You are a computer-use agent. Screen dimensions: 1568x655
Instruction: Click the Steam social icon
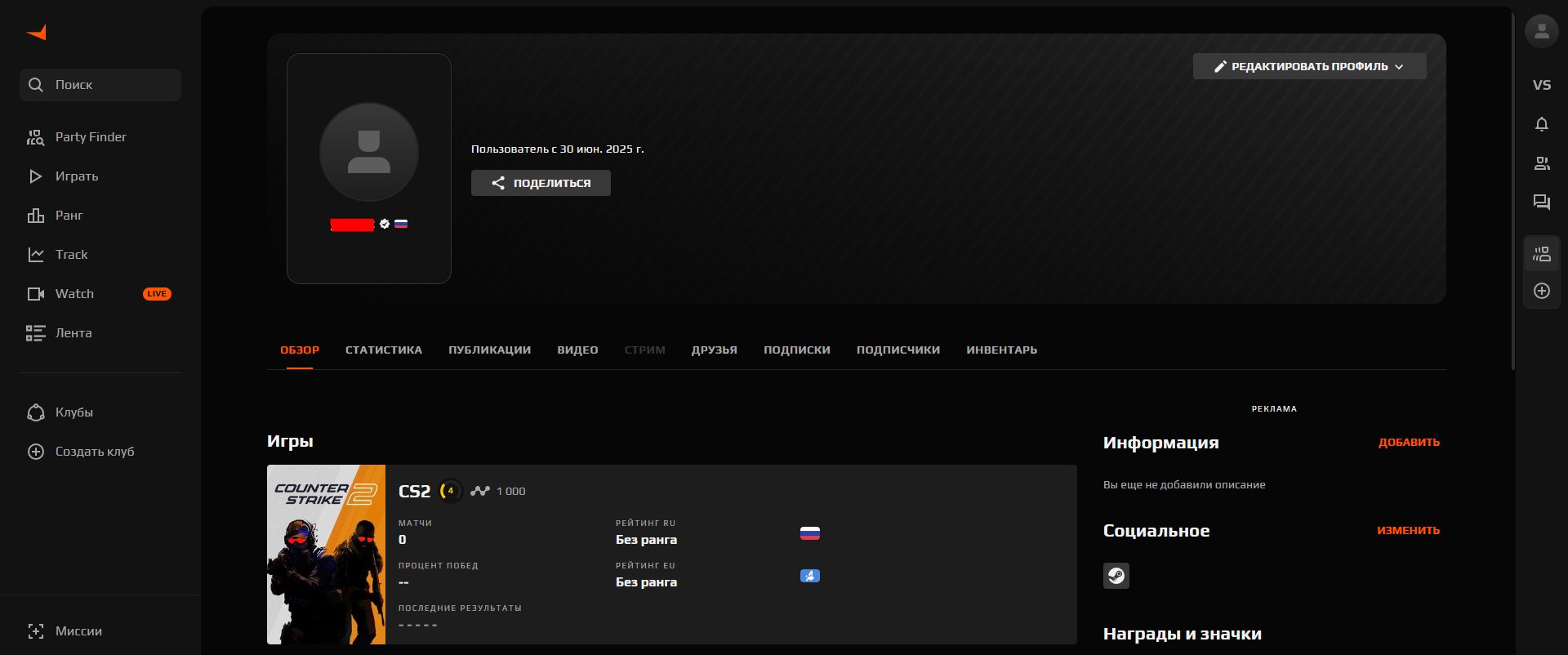[1116, 576]
